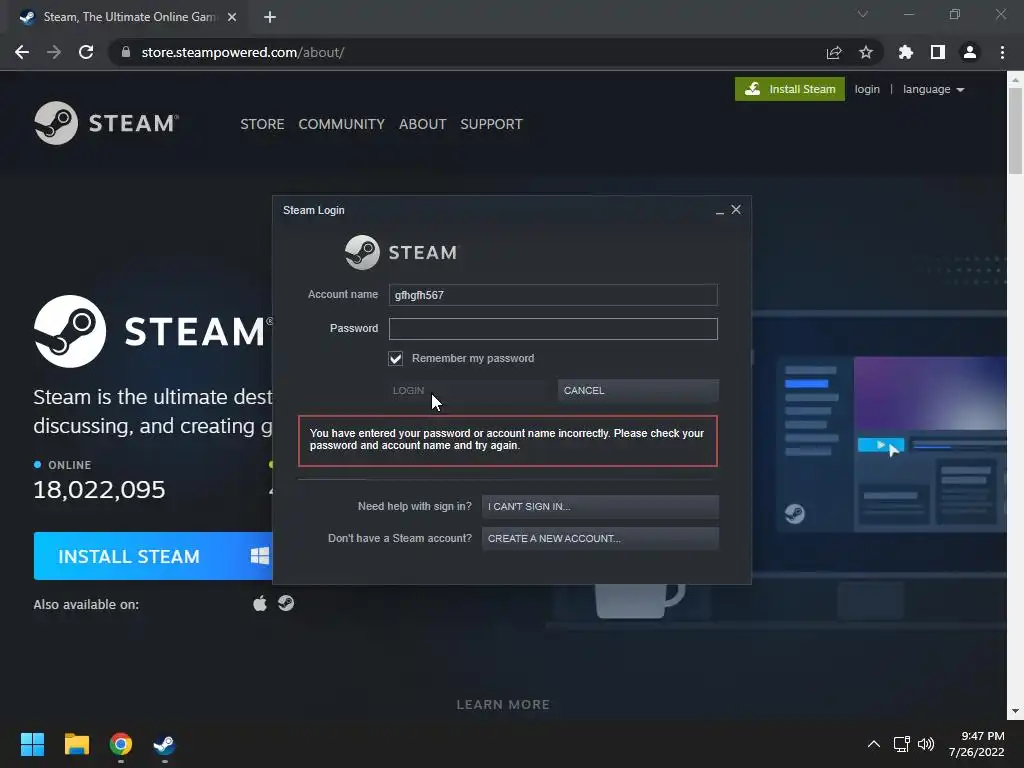Image resolution: width=1024 pixels, height=768 pixels.
Task: Select the Steam browser tab
Action: click(127, 17)
